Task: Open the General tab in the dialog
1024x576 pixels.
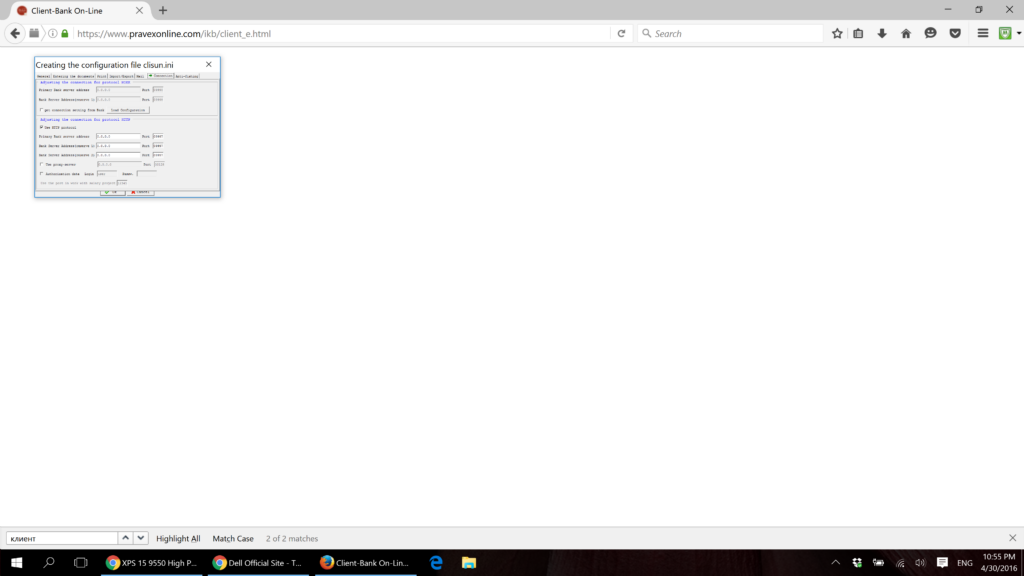Action: (43, 76)
